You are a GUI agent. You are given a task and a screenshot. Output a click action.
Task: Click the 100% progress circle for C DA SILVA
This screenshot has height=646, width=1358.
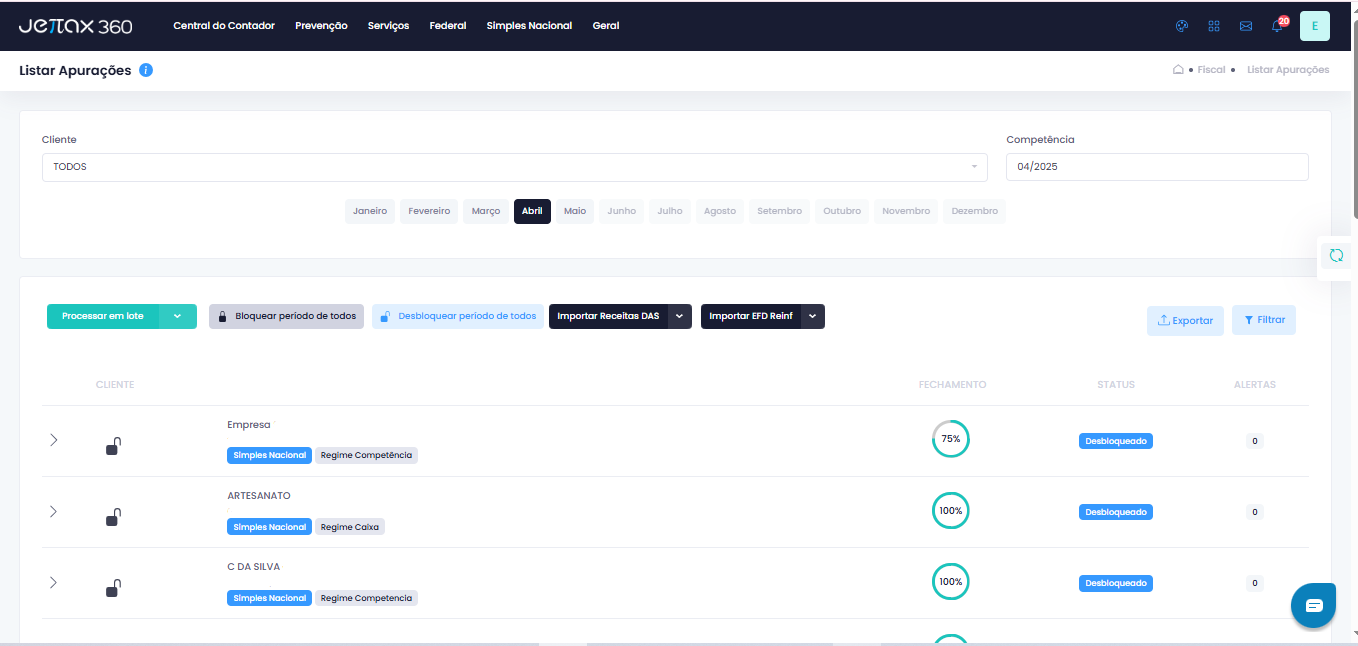coord(951,582)
